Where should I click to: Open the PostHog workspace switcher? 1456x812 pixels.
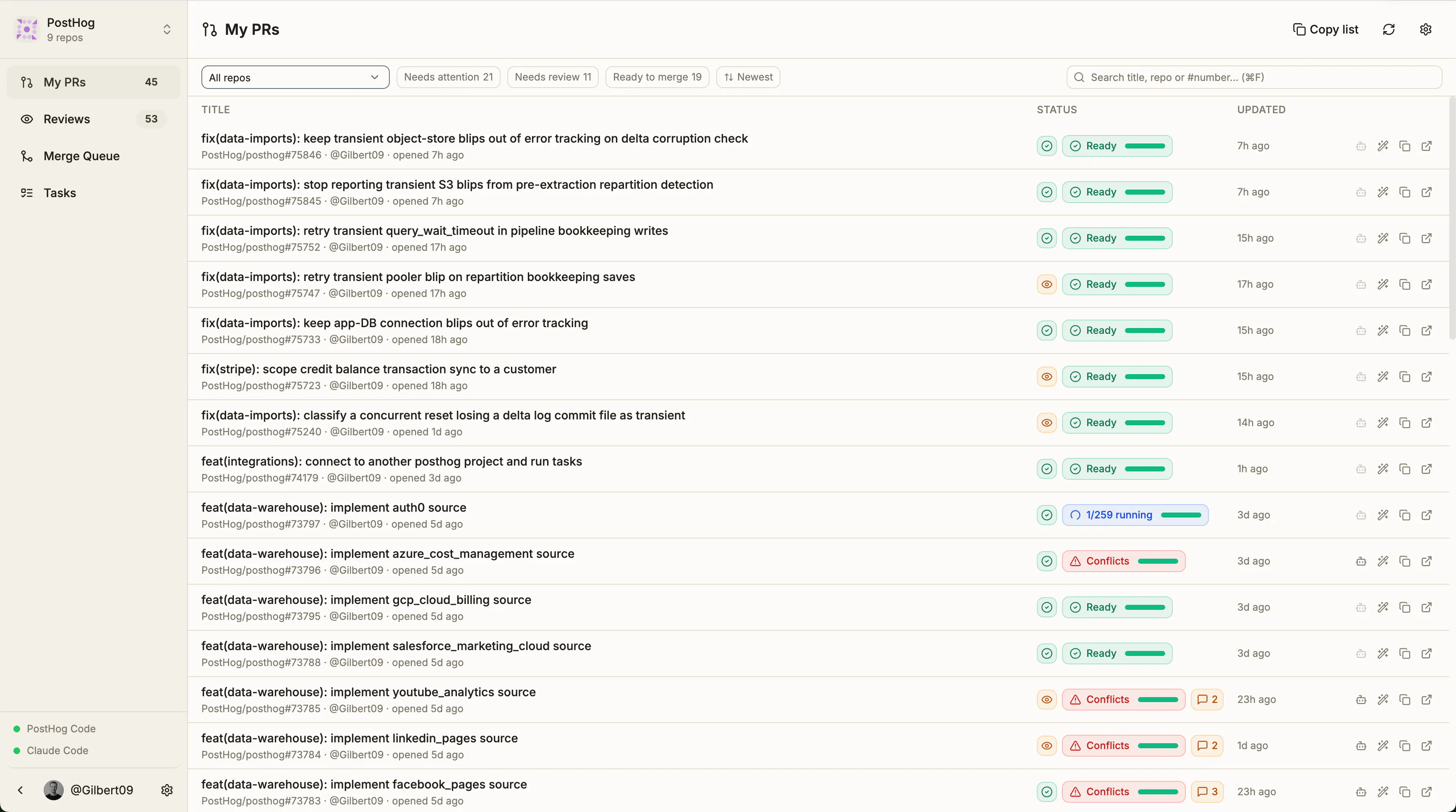(x=93, y=29)
